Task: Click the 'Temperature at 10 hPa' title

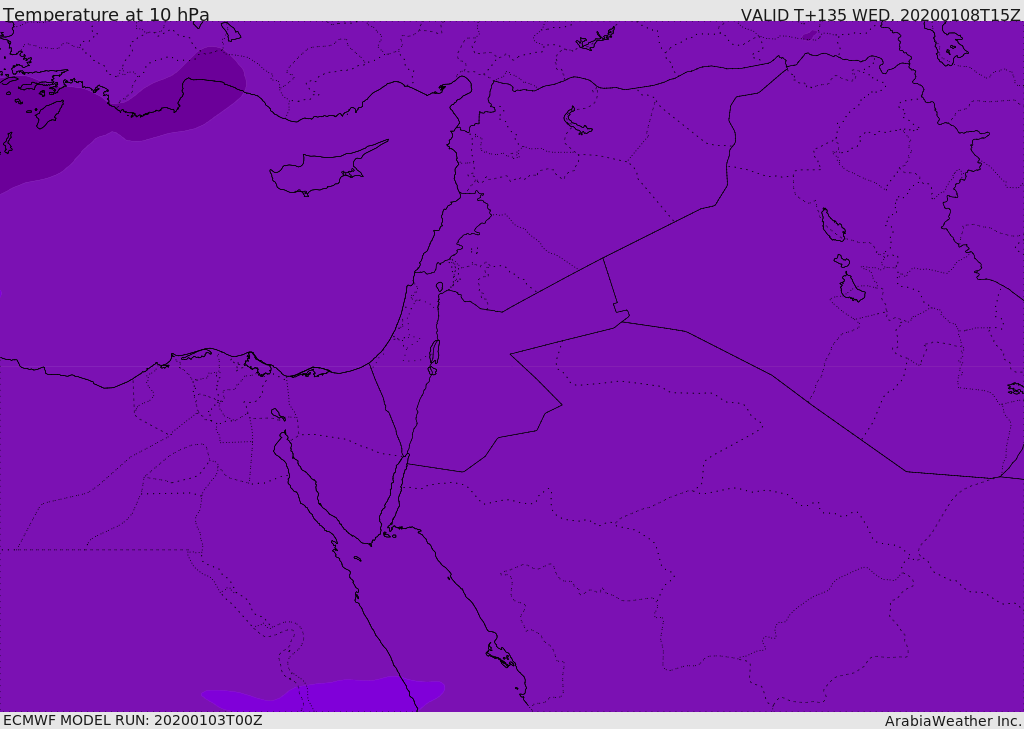Action: click(106, 14)
